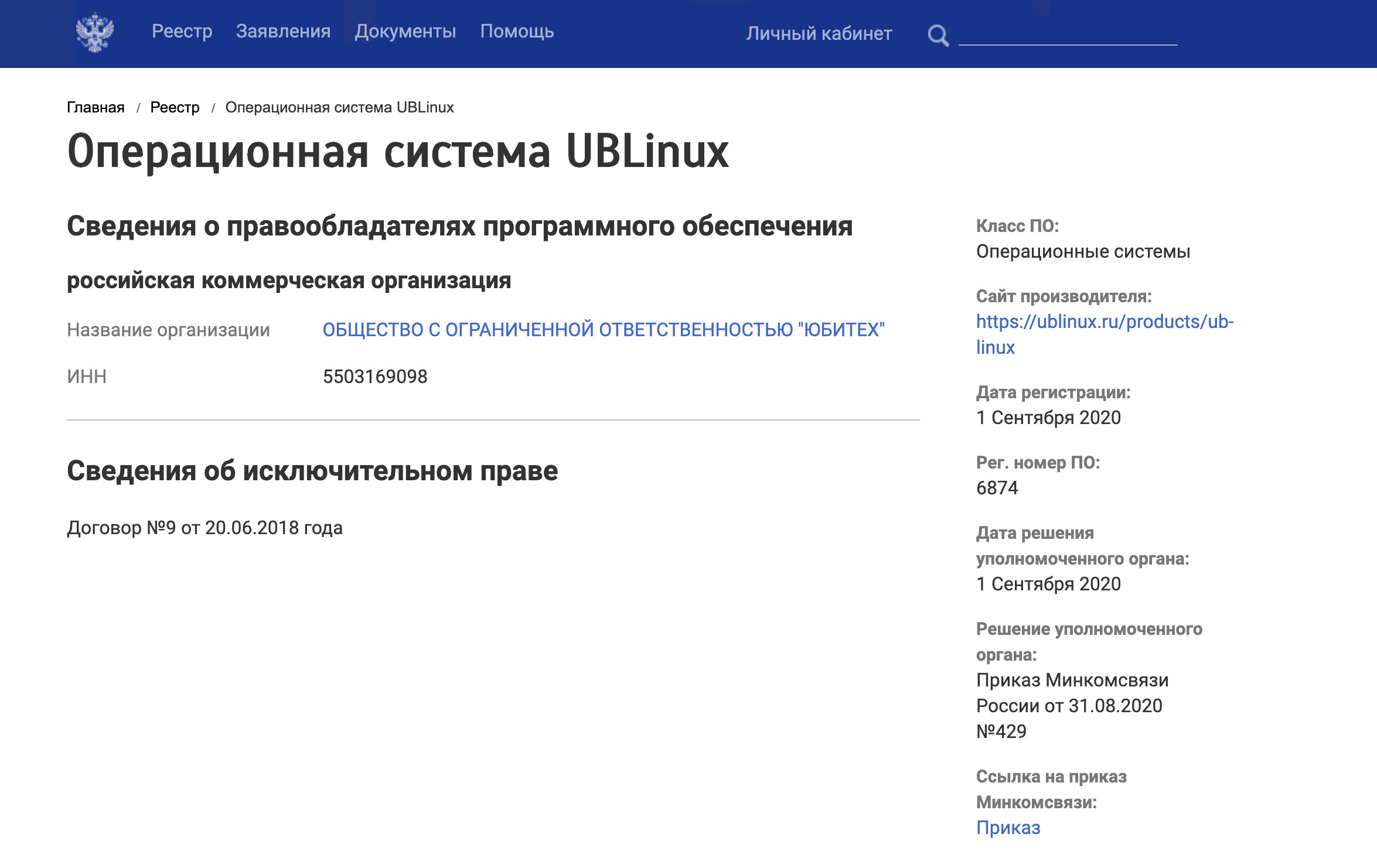Click the heading Сведения о правообладателях программного обеспечения
Screen dimensions: 1377x868
click(x=459, y=227)
